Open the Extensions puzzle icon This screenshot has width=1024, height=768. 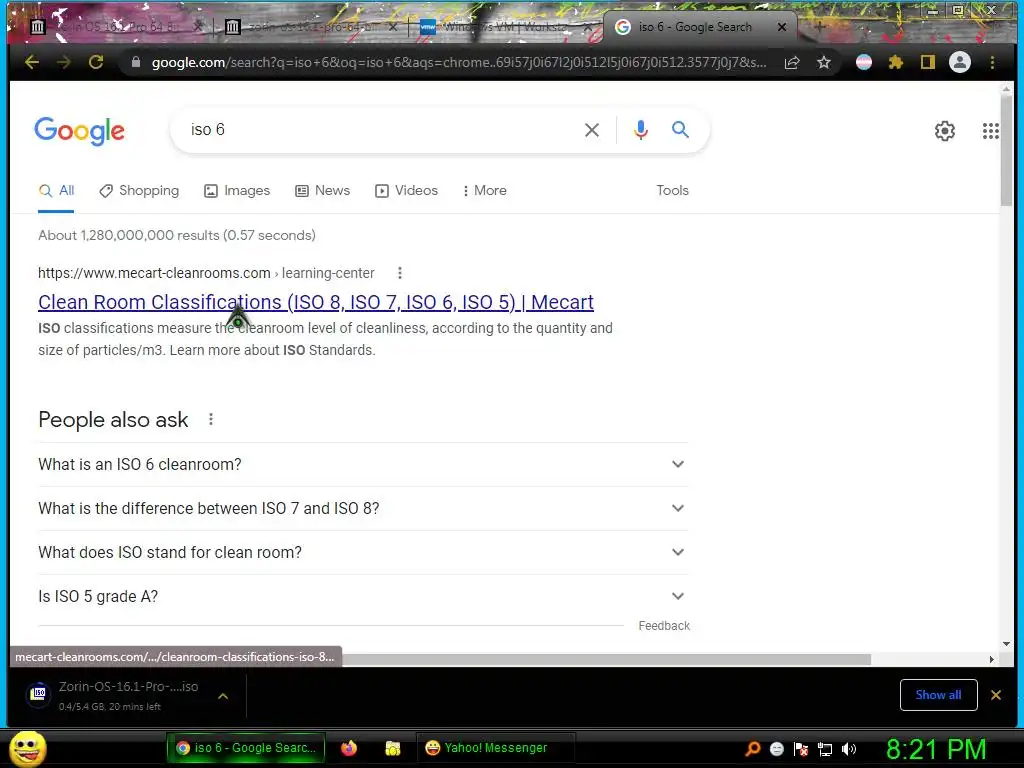point(895,62)
